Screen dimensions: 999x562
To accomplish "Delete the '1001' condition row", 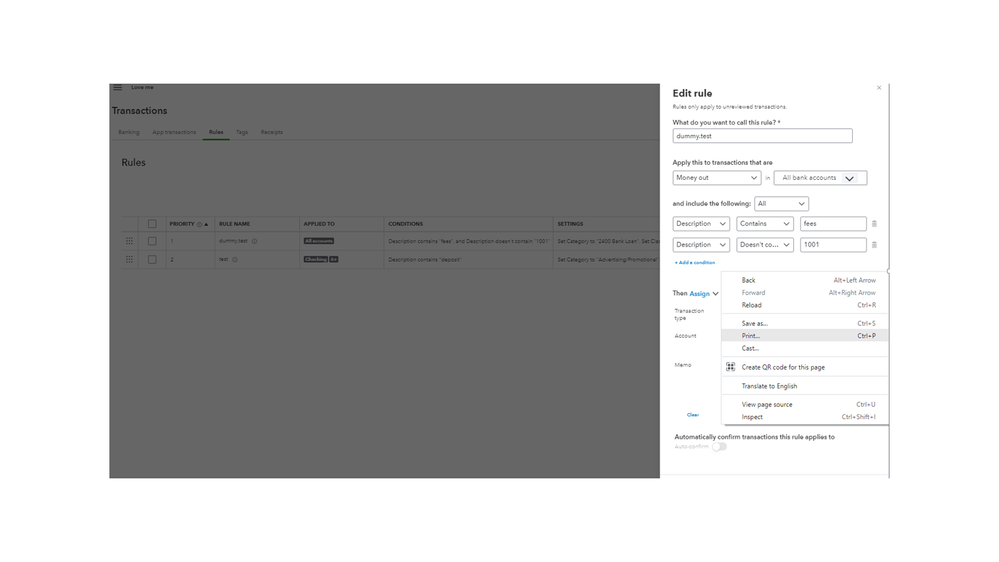I will (x=874, y=245).
